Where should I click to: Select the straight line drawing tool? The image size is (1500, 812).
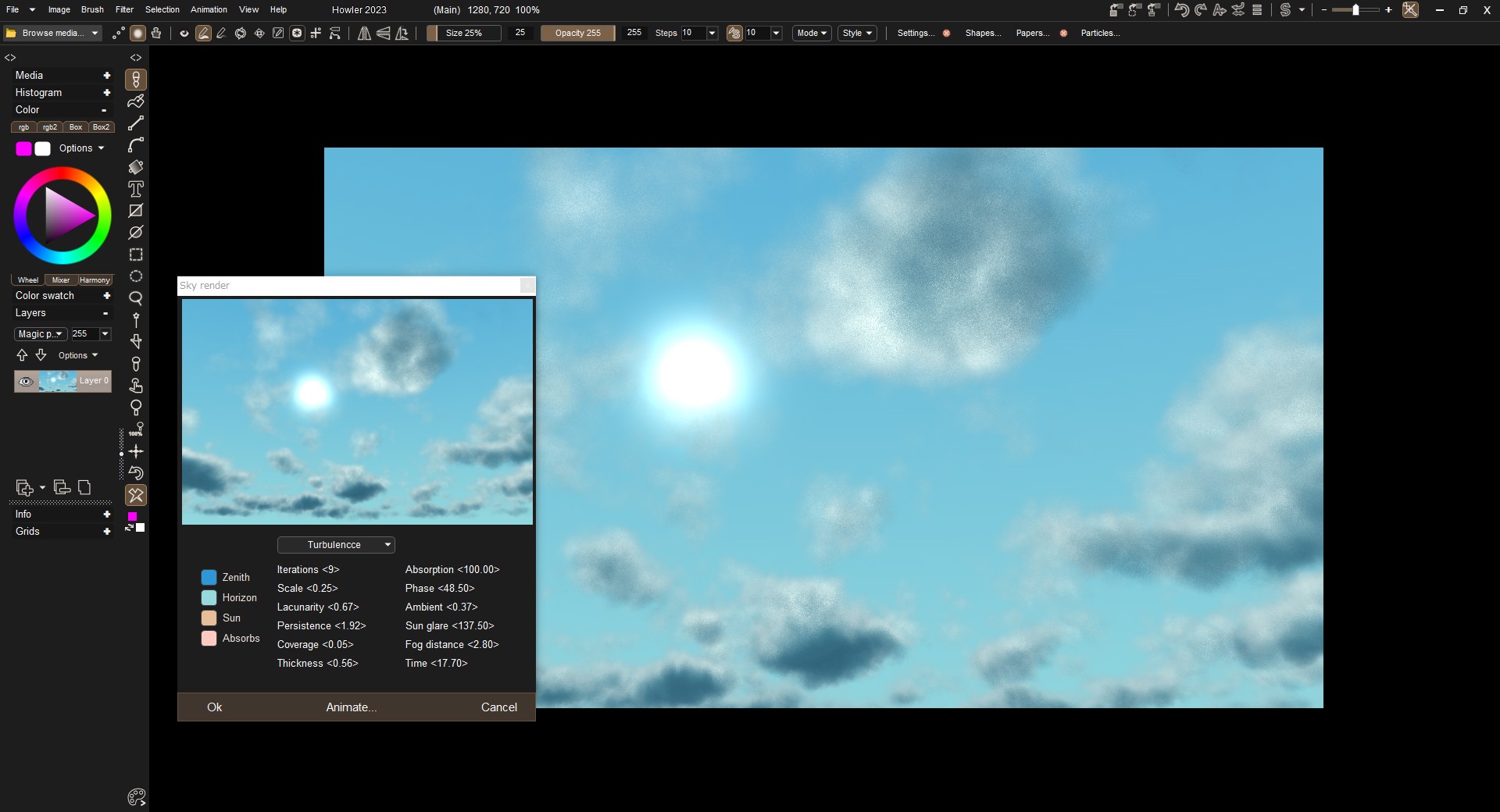point(136,123)
